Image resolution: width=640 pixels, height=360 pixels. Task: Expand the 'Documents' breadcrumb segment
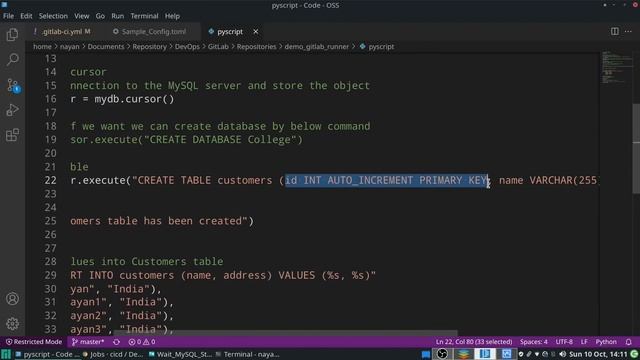point(106,47)
